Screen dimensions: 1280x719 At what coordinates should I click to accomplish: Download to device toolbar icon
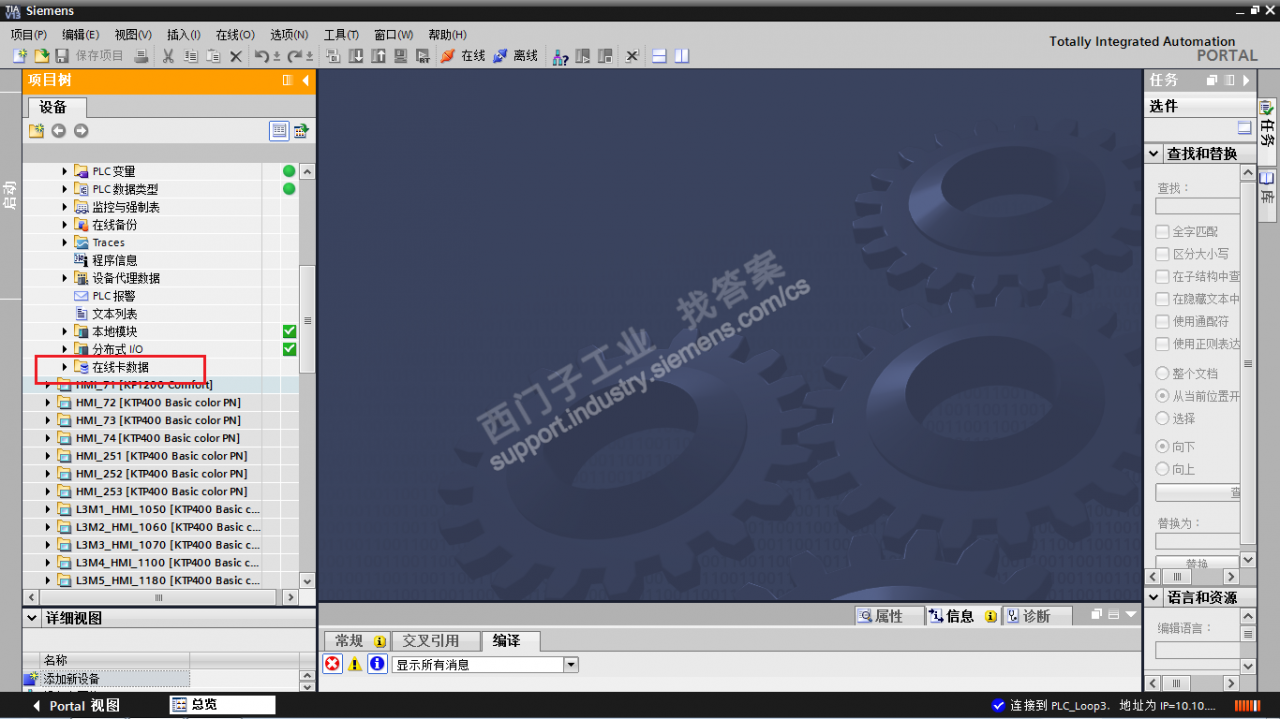tap(356, 56)
